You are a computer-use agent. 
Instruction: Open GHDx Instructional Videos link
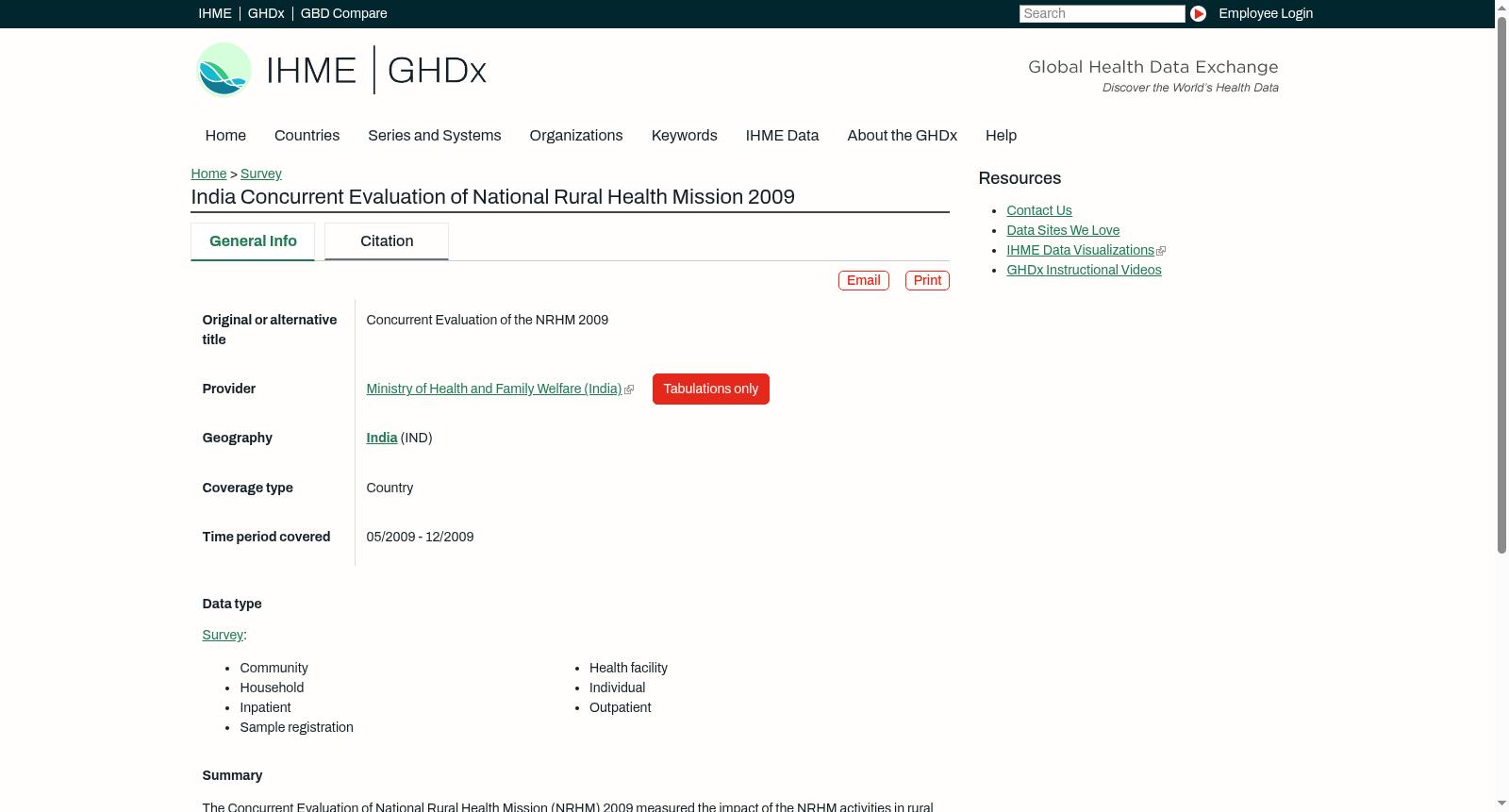point(1084,270)
